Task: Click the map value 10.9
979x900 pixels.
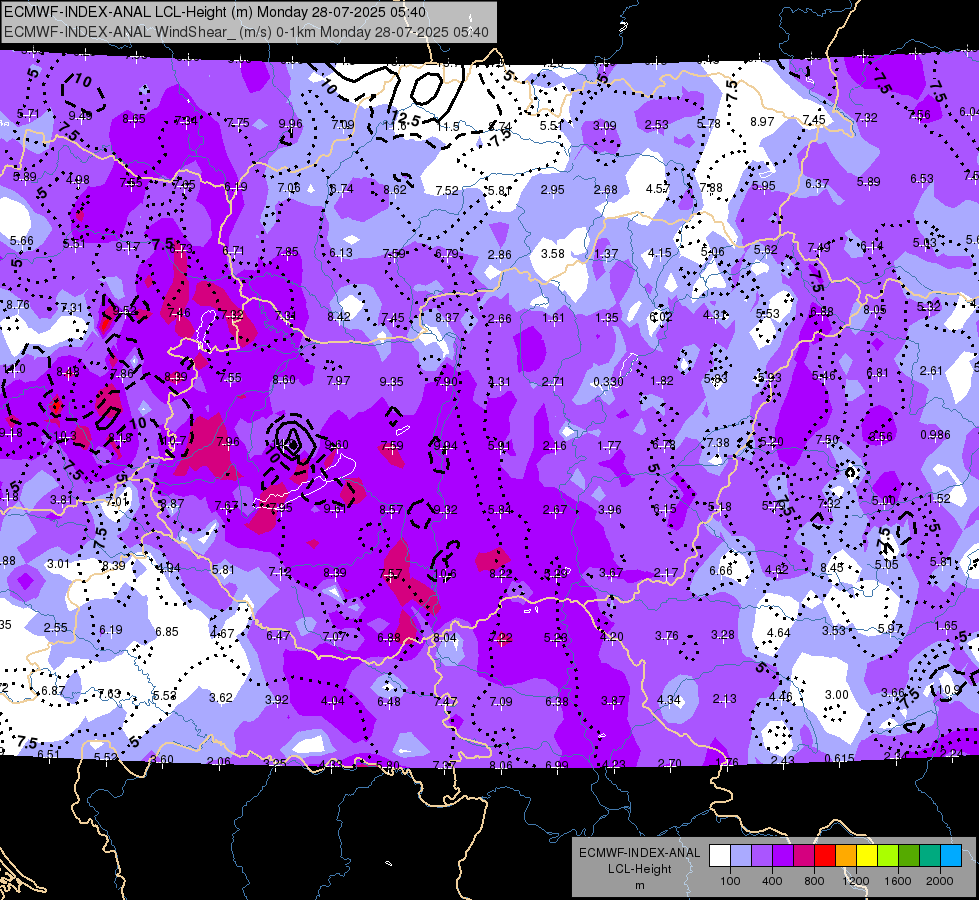Action: point(949,690)
